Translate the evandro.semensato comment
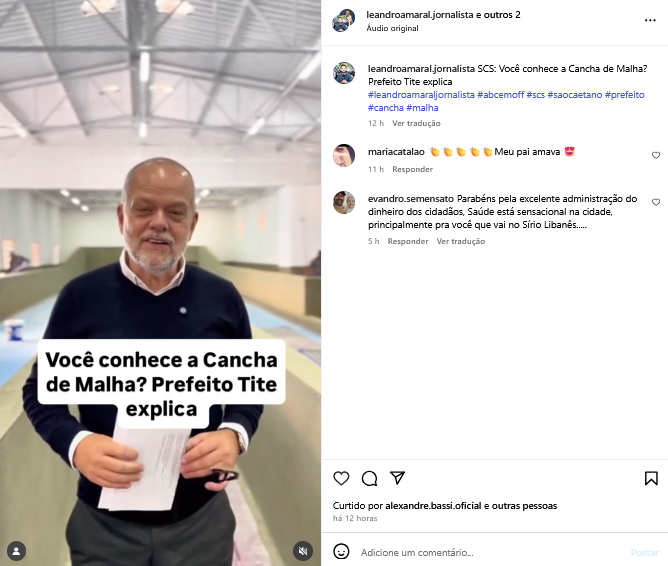This screenshot has width=668, height=566. pyautogui.click(x=461, y=241)
